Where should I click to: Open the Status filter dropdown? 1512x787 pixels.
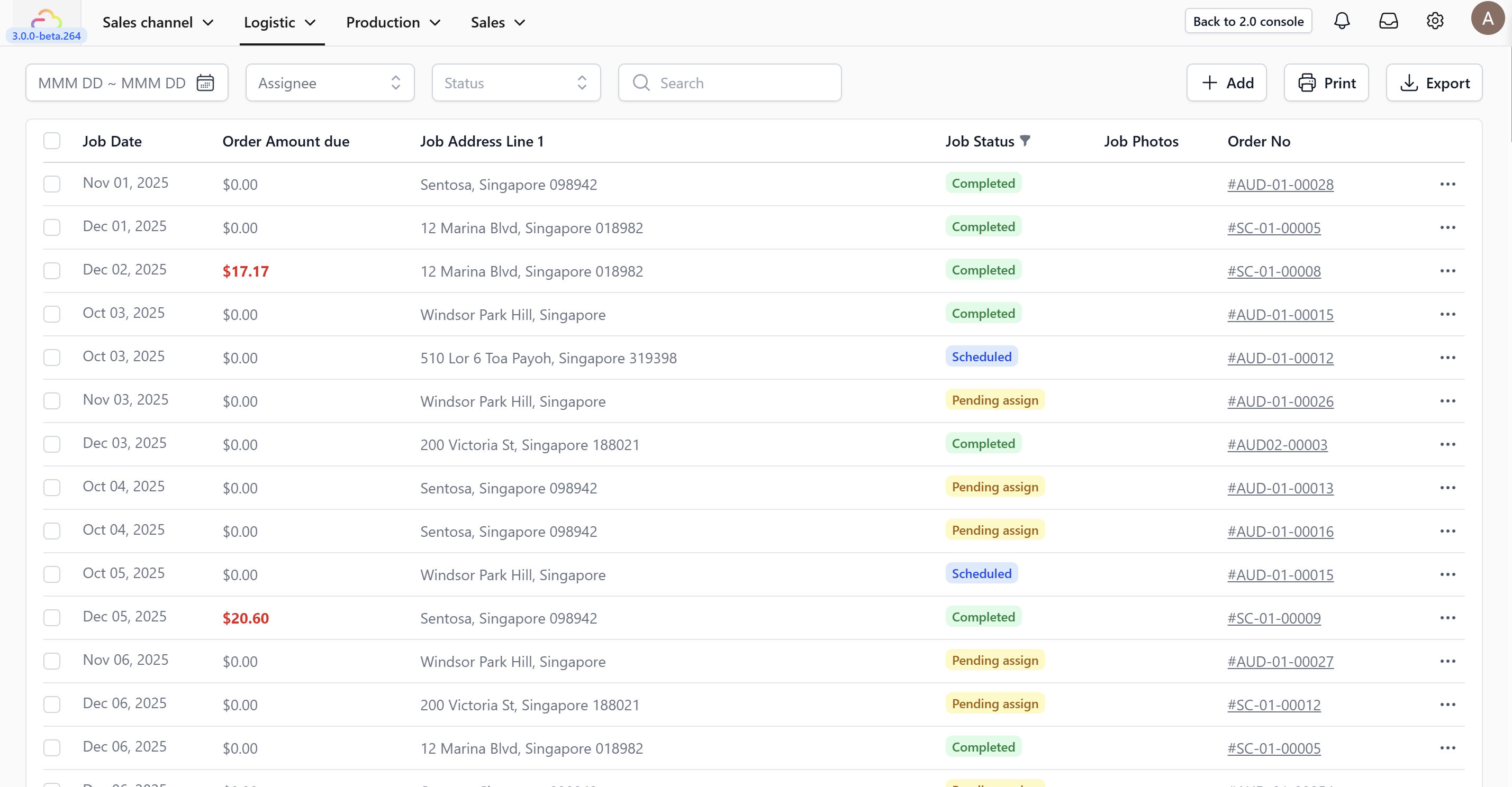tap(516, 83)
